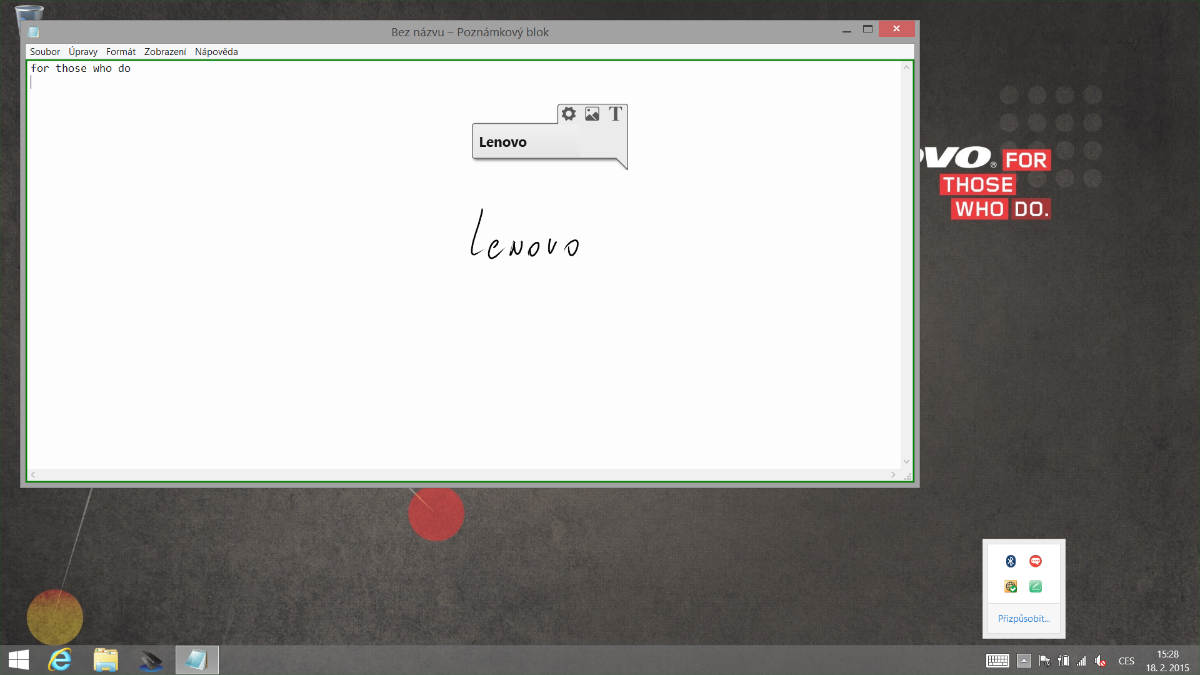Click the Notepad vertical scrollbar down arrow

(907, 462)
